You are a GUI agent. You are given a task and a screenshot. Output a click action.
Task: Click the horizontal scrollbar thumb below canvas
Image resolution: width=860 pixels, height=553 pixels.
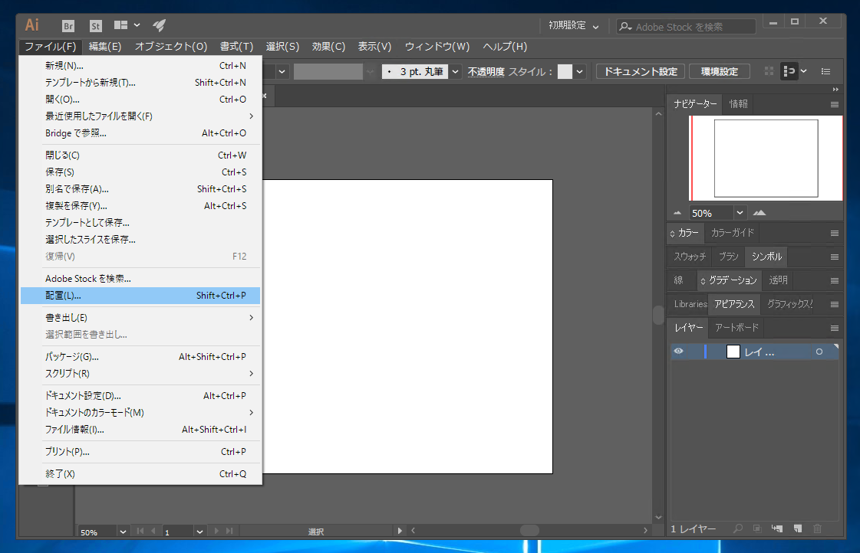(529, 530)
